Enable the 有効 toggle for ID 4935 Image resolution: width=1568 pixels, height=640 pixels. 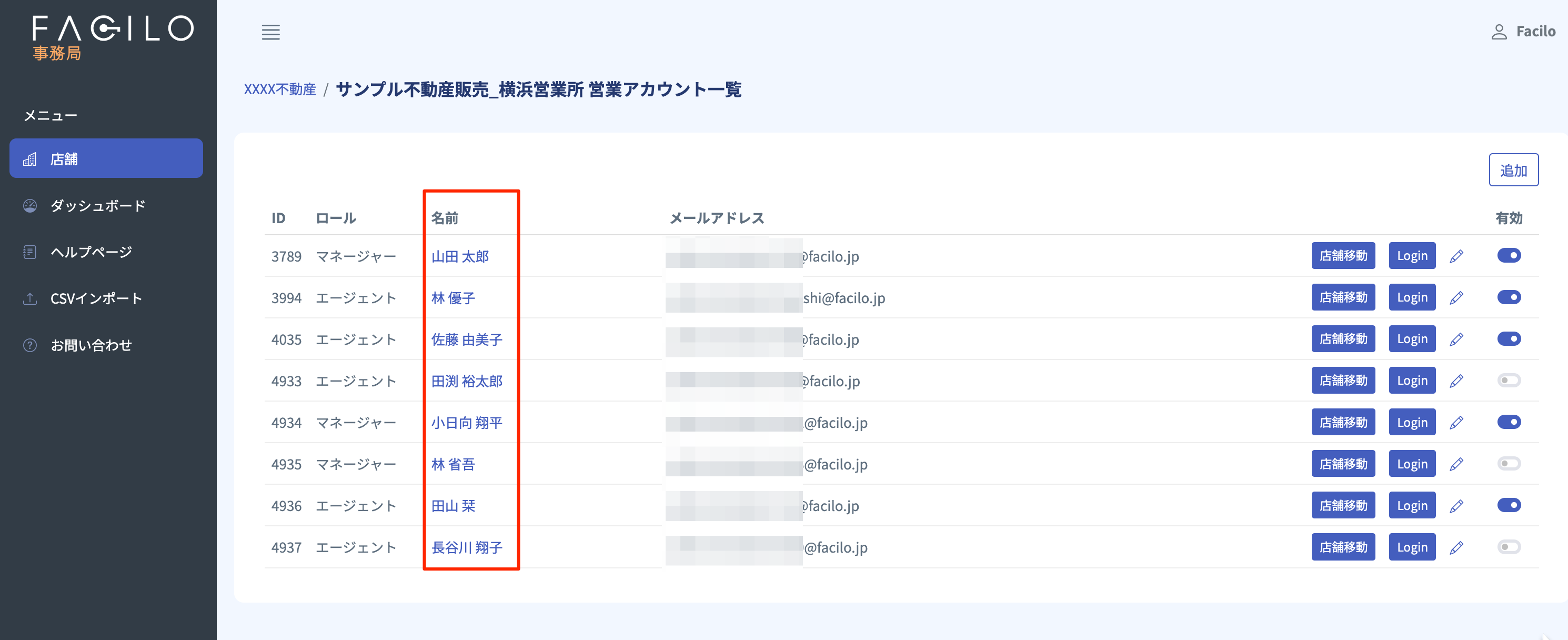pos(1509,463)
